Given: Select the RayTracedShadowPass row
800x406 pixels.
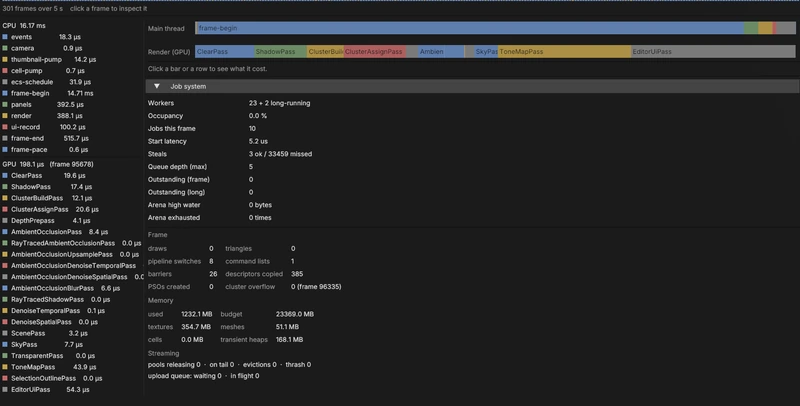Looking at the screenshot, I should 56,299.
